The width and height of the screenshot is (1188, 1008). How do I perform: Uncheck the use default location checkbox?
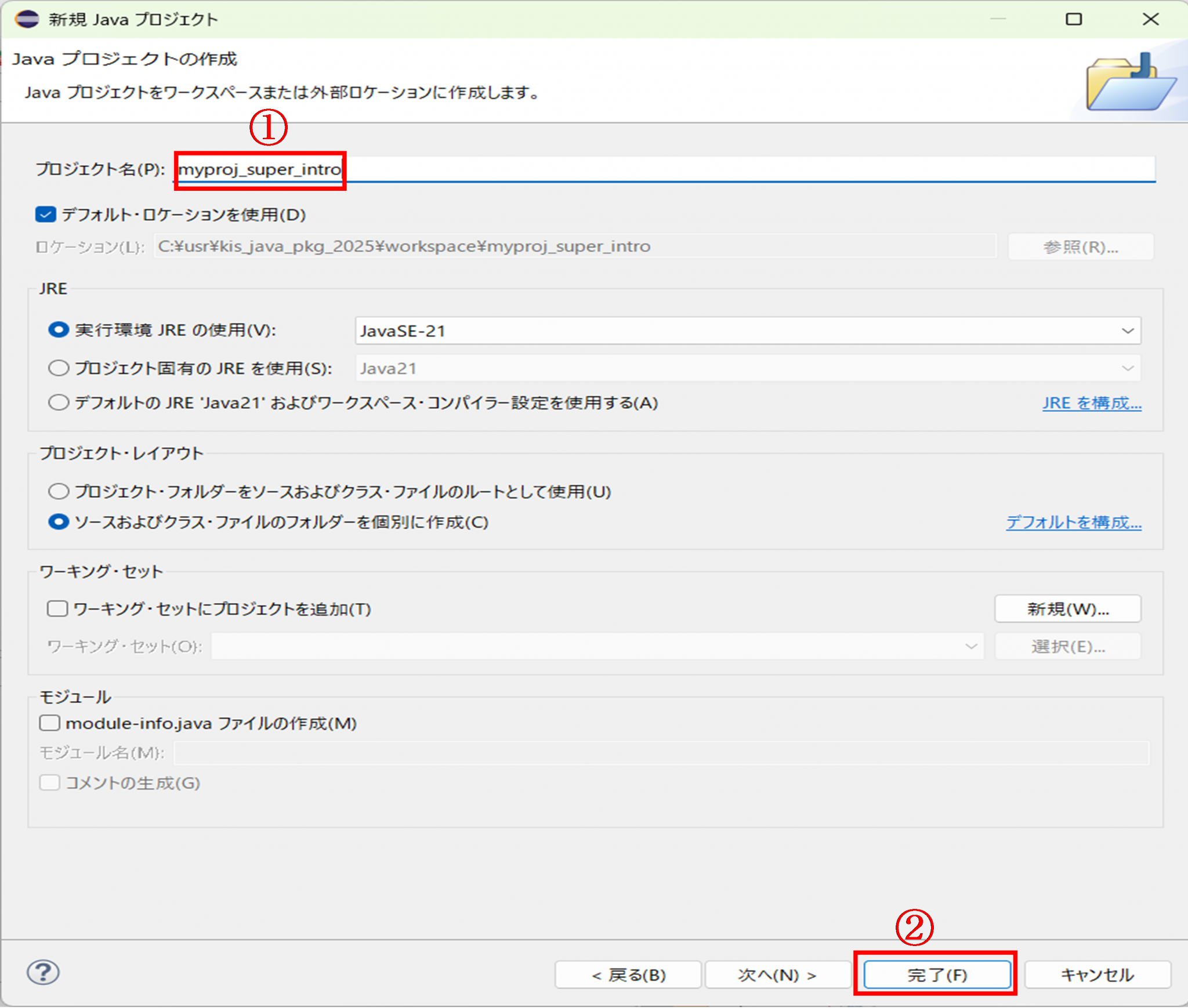[x=45, y=215]
